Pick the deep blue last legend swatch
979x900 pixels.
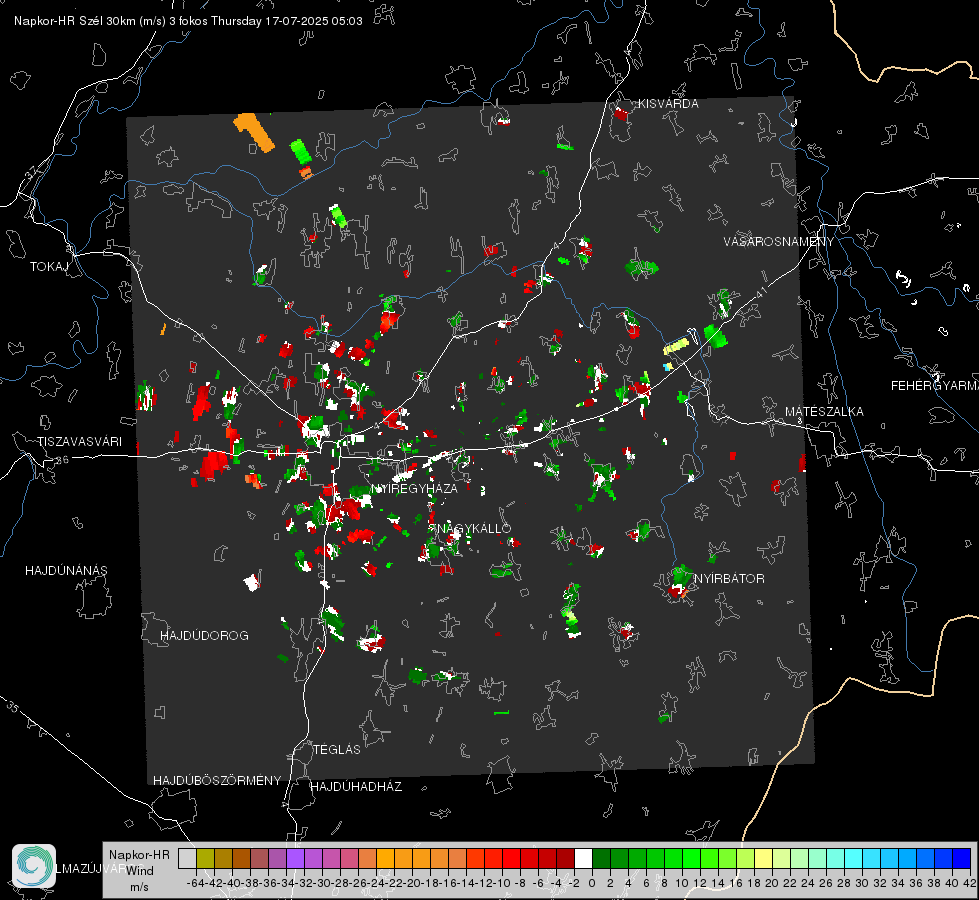(x=962, y=858)
